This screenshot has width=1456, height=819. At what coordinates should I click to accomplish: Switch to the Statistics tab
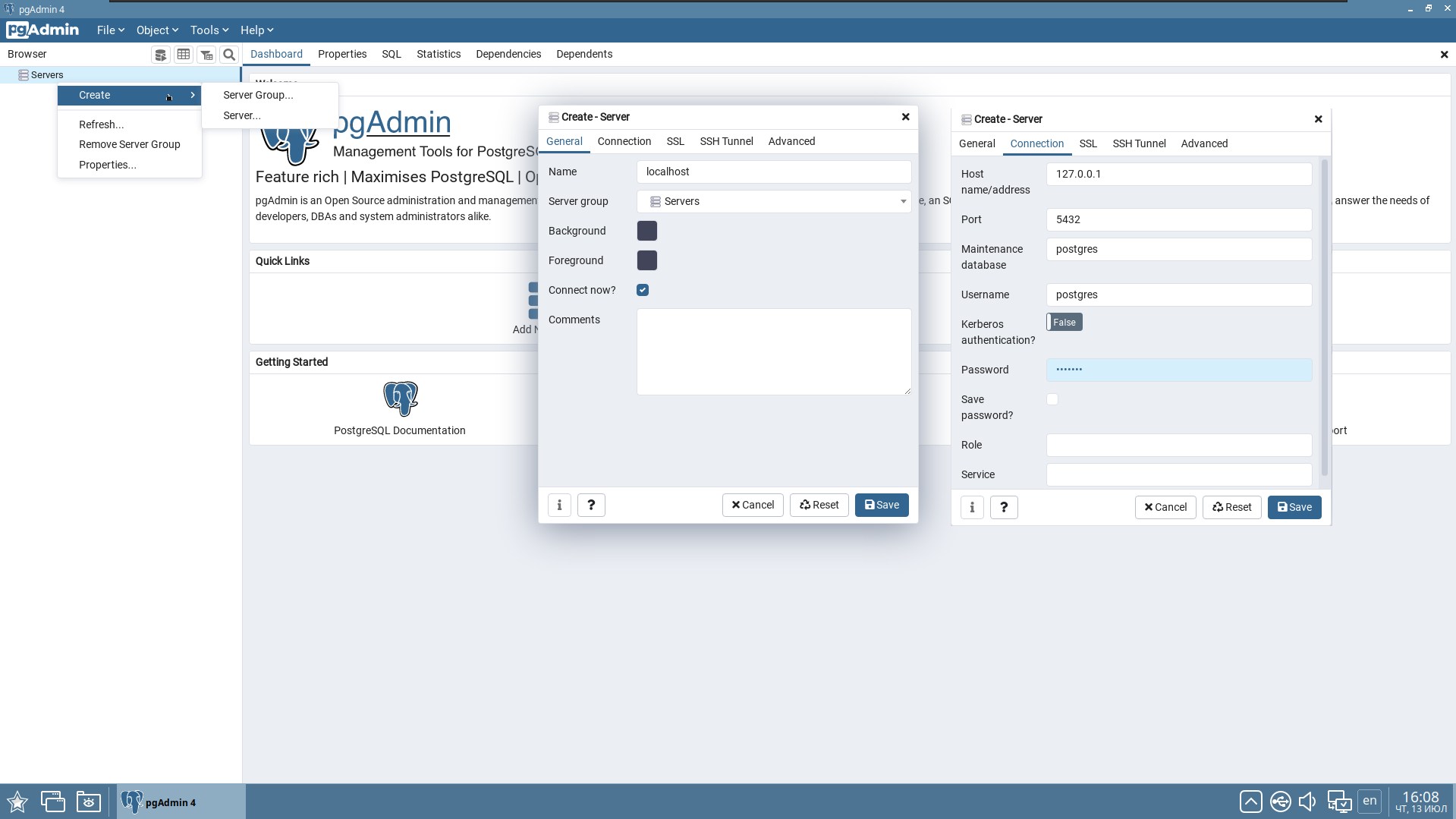[x=439, y=54]
